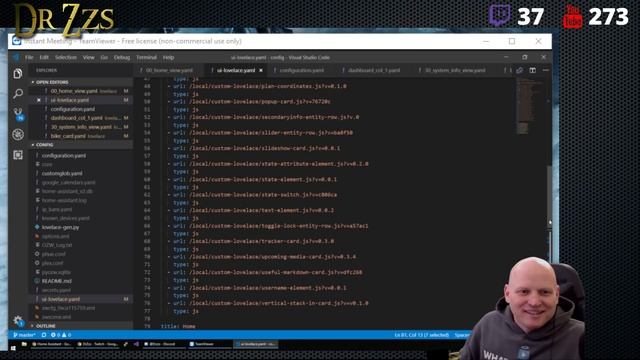
Task: Open the Debug view in activity bar
Action: [18, 134]
